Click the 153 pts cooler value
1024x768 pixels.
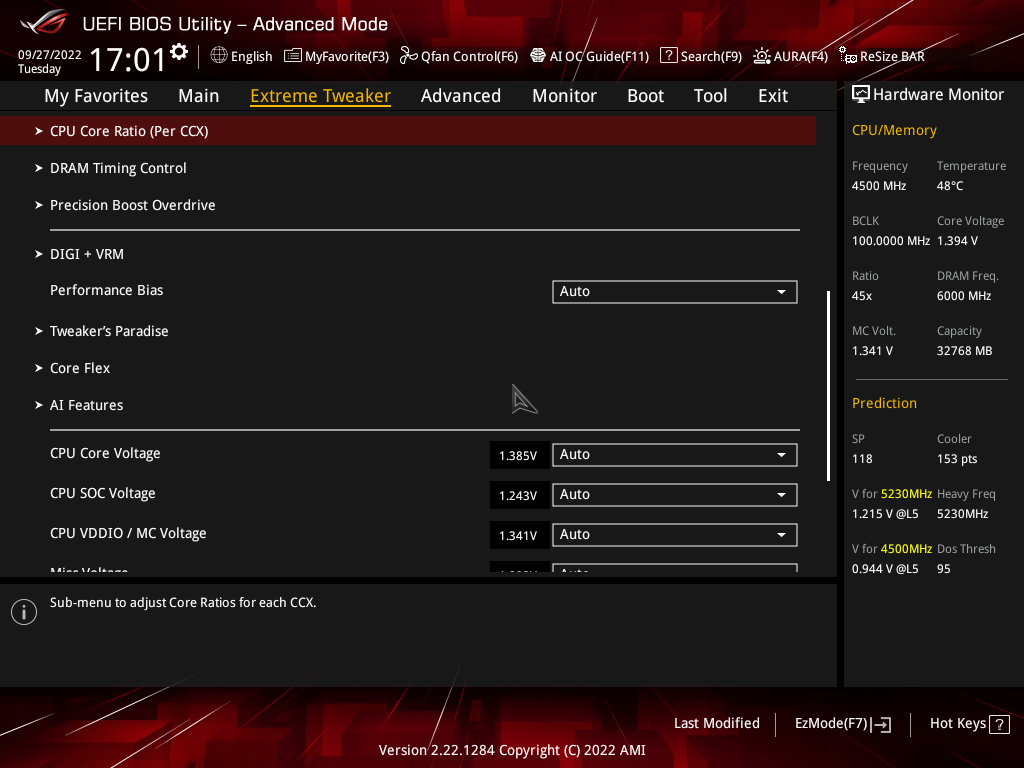[957, 459]
